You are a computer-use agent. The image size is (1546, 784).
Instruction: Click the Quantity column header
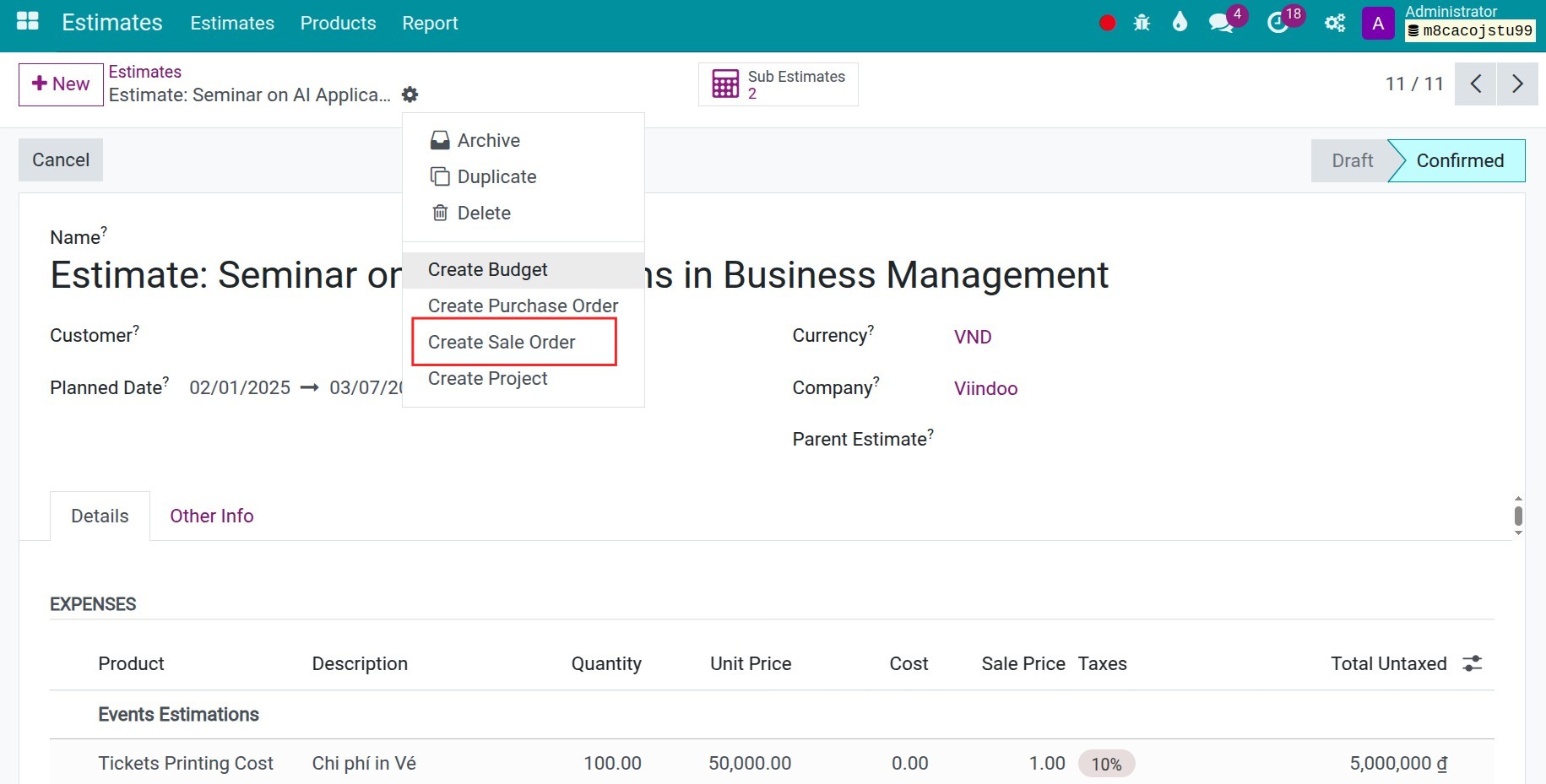click(x=606, y=663)
